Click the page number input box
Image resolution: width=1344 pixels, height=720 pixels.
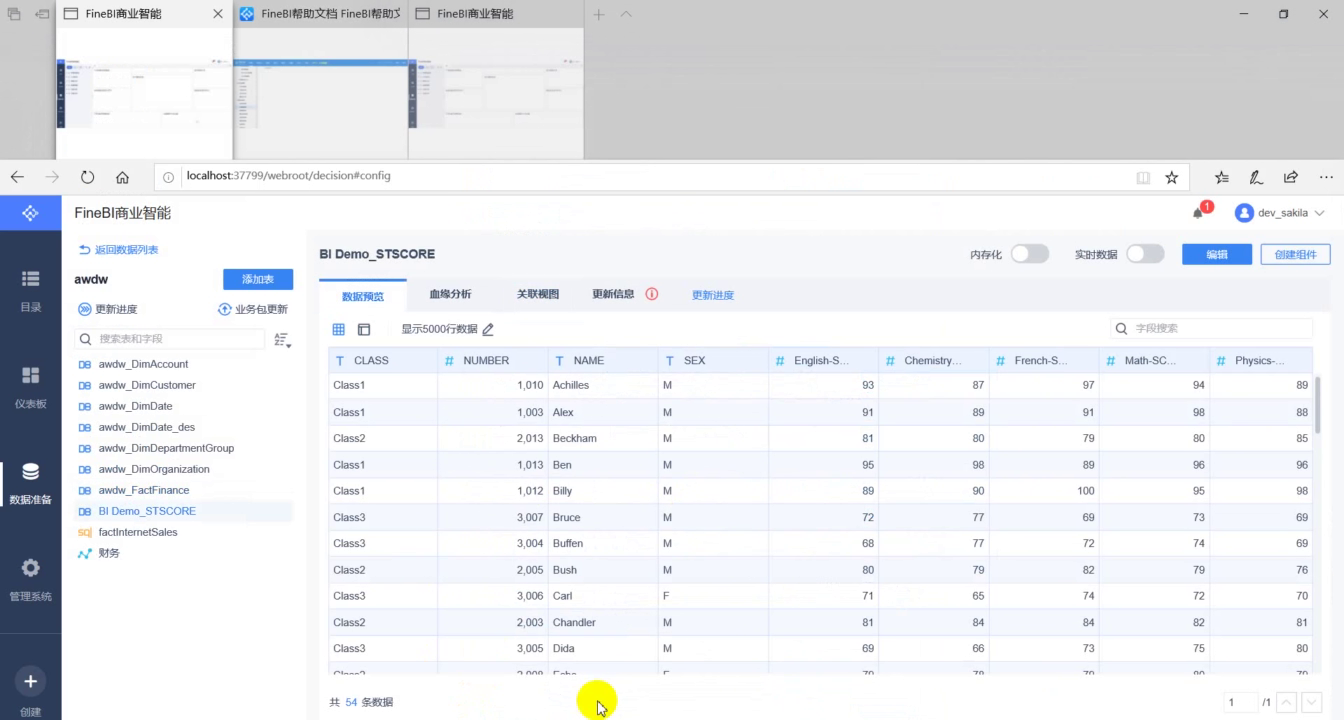tap(1240, 702)
